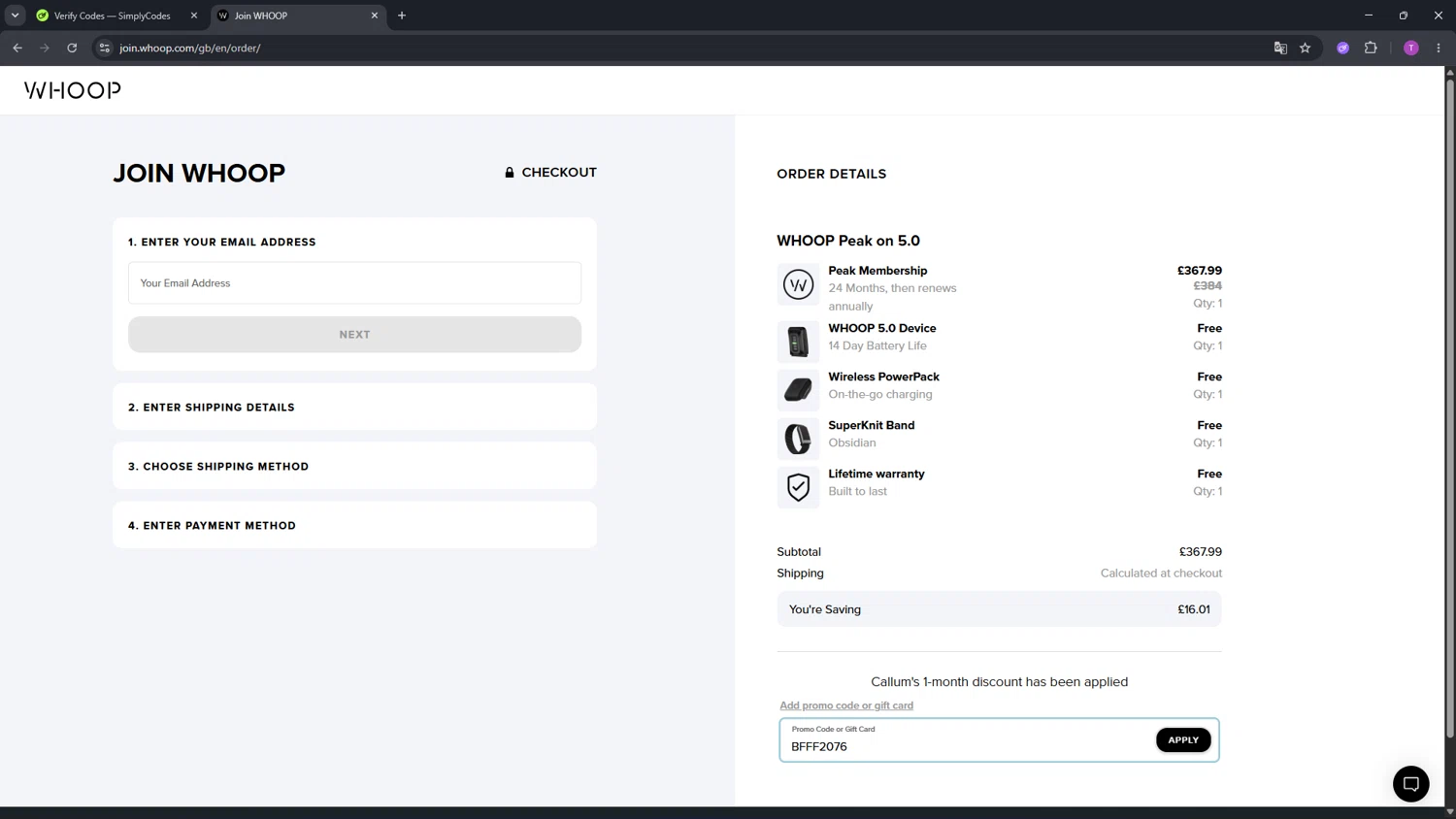Click the WHOOP 5.0 Device thumbnail

pos(798,342)
